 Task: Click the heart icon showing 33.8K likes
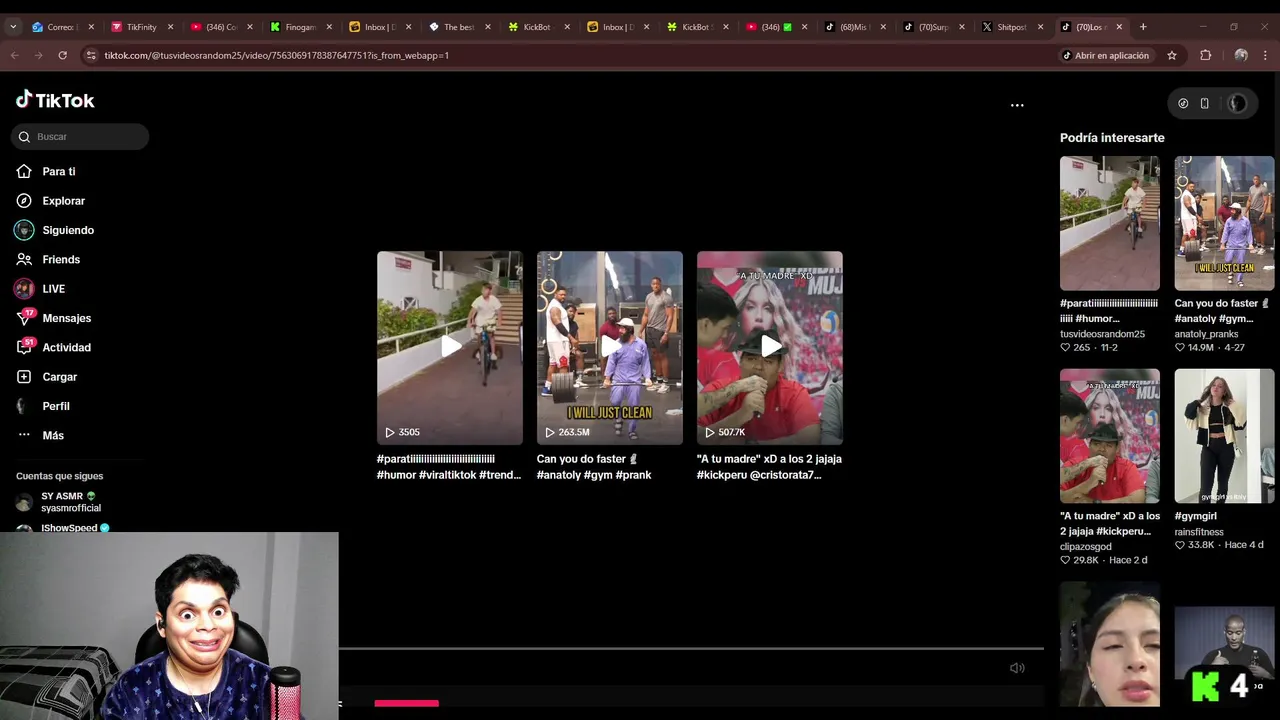1180,546
